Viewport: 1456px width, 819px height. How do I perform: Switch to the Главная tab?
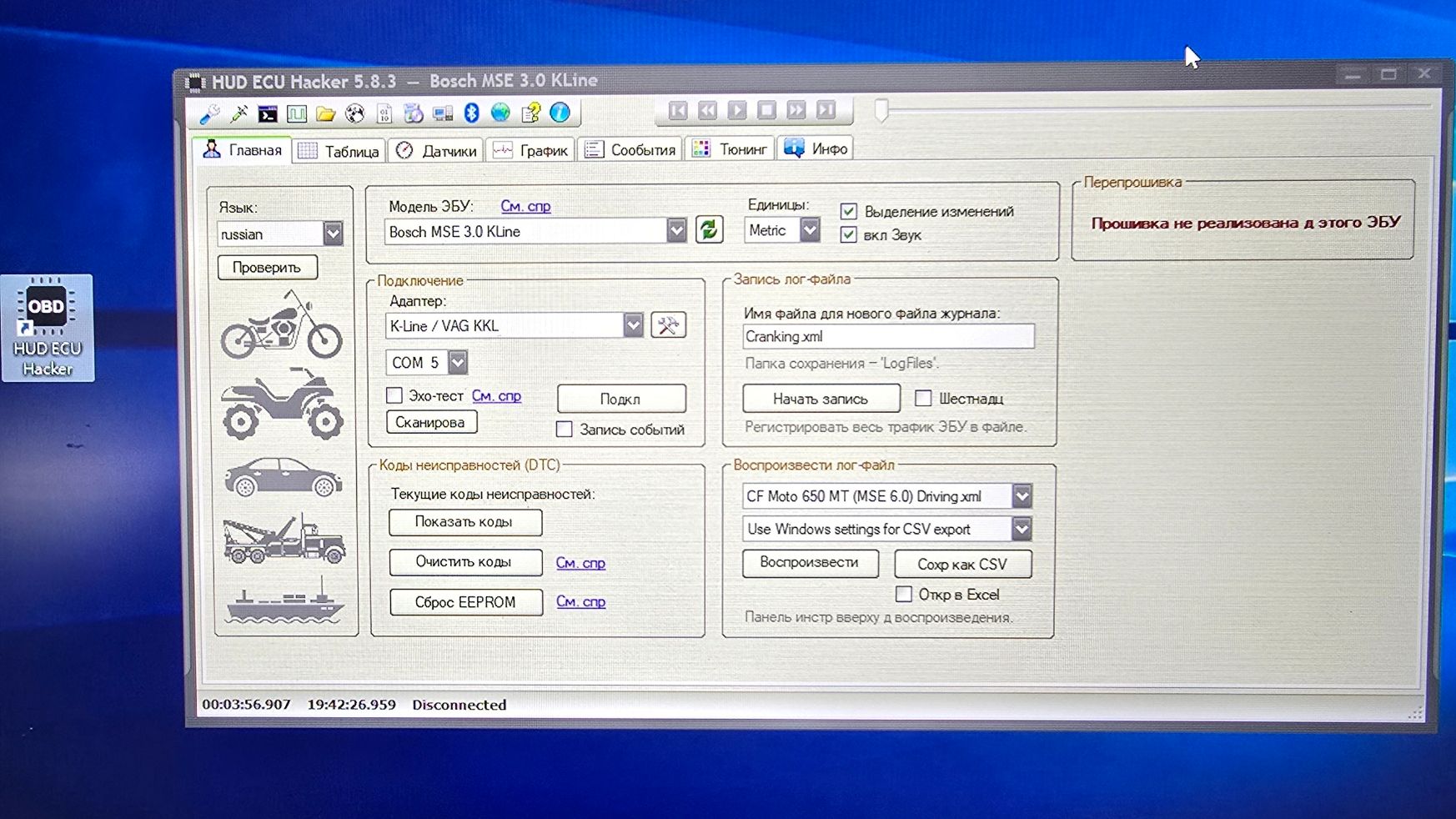[x=243, y=150]
